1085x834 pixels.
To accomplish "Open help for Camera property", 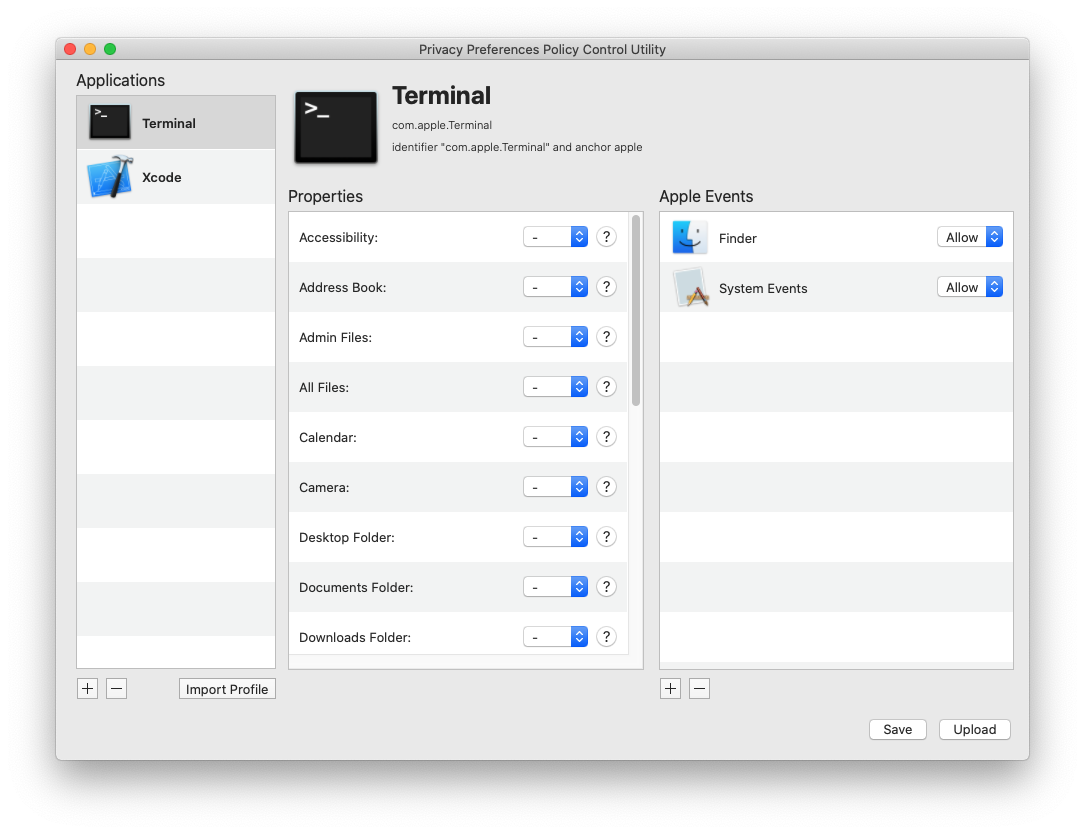I will 606,486.
